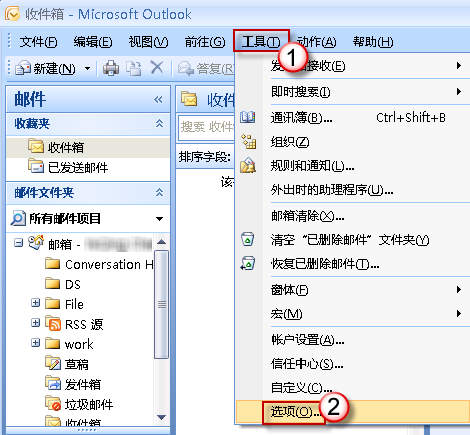Click the 新建(N) button
The width and height of the screenshot is (470, 435).
[45, 69]
